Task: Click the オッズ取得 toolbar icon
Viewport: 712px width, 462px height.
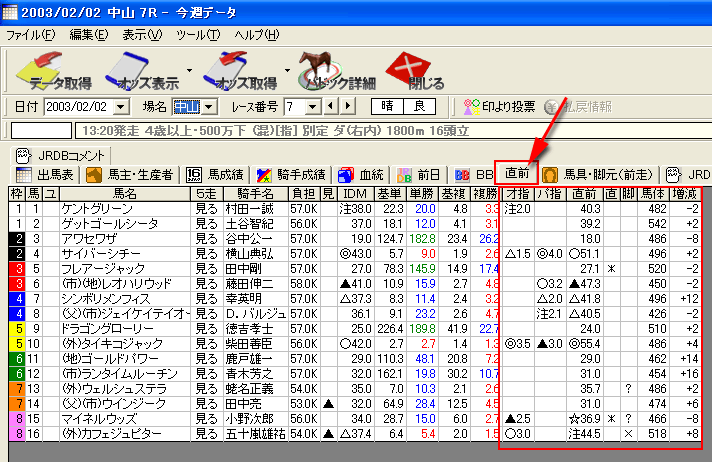Action: [x=240, y=70]
